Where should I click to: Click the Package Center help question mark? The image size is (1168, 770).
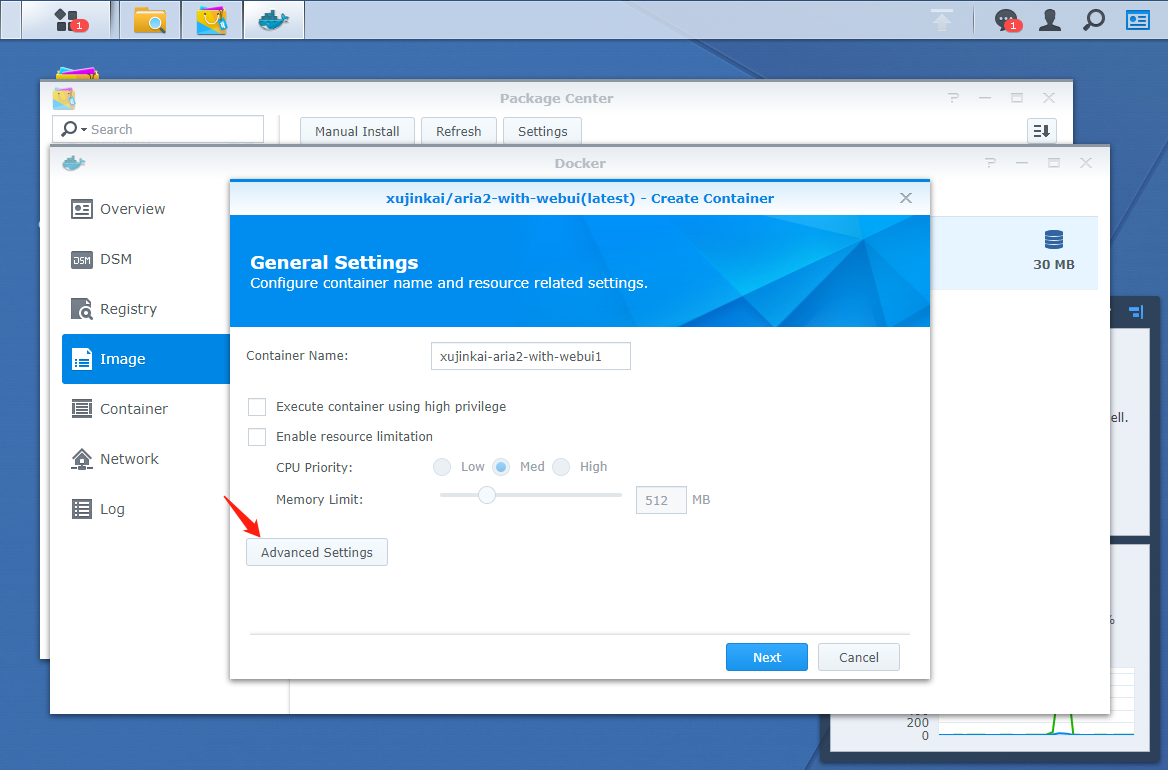click(x=953, y=98)
